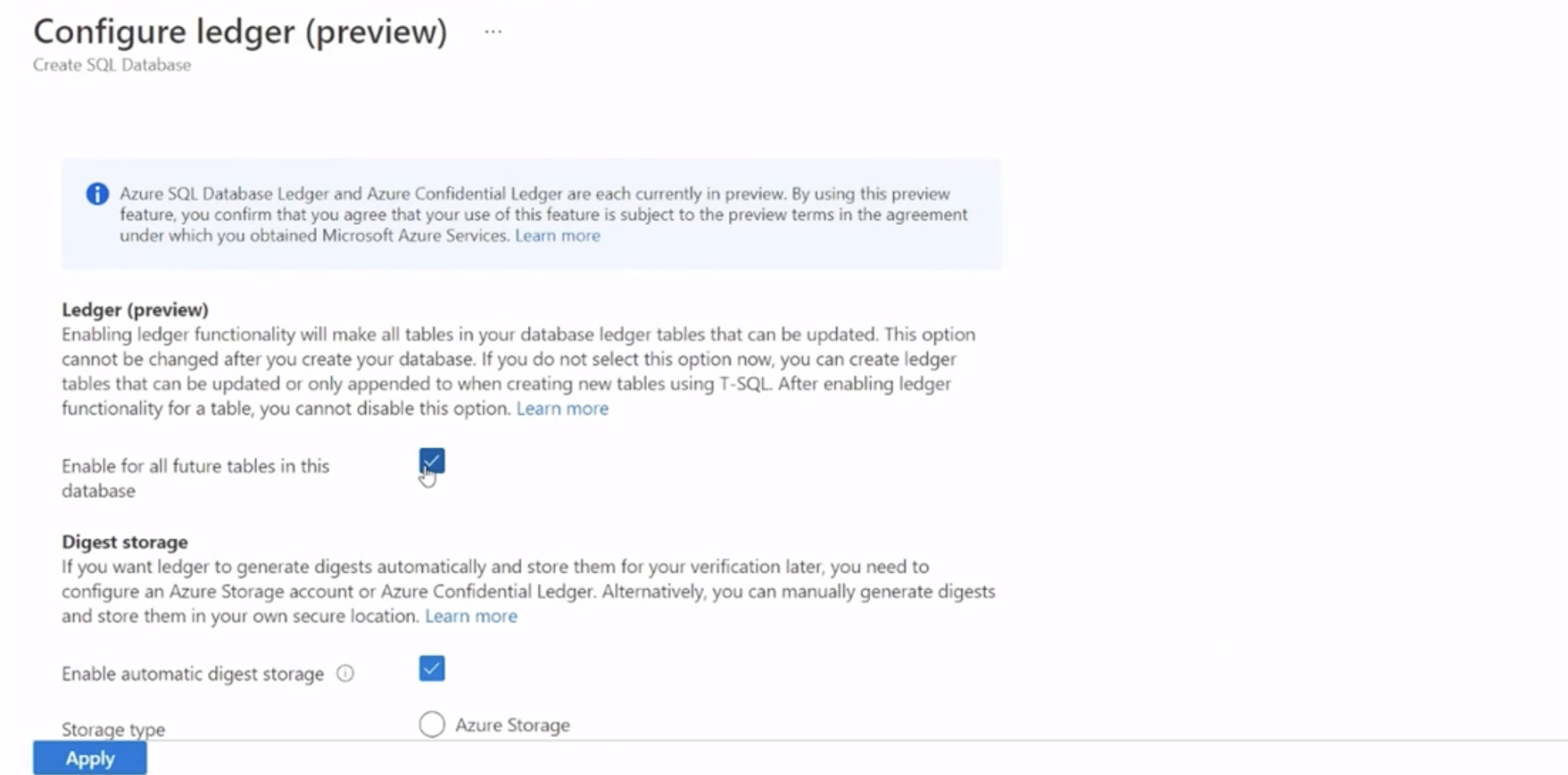Uncheck Enable for all future tables in this database
1568x775 pixels.
tap(431, 461)
